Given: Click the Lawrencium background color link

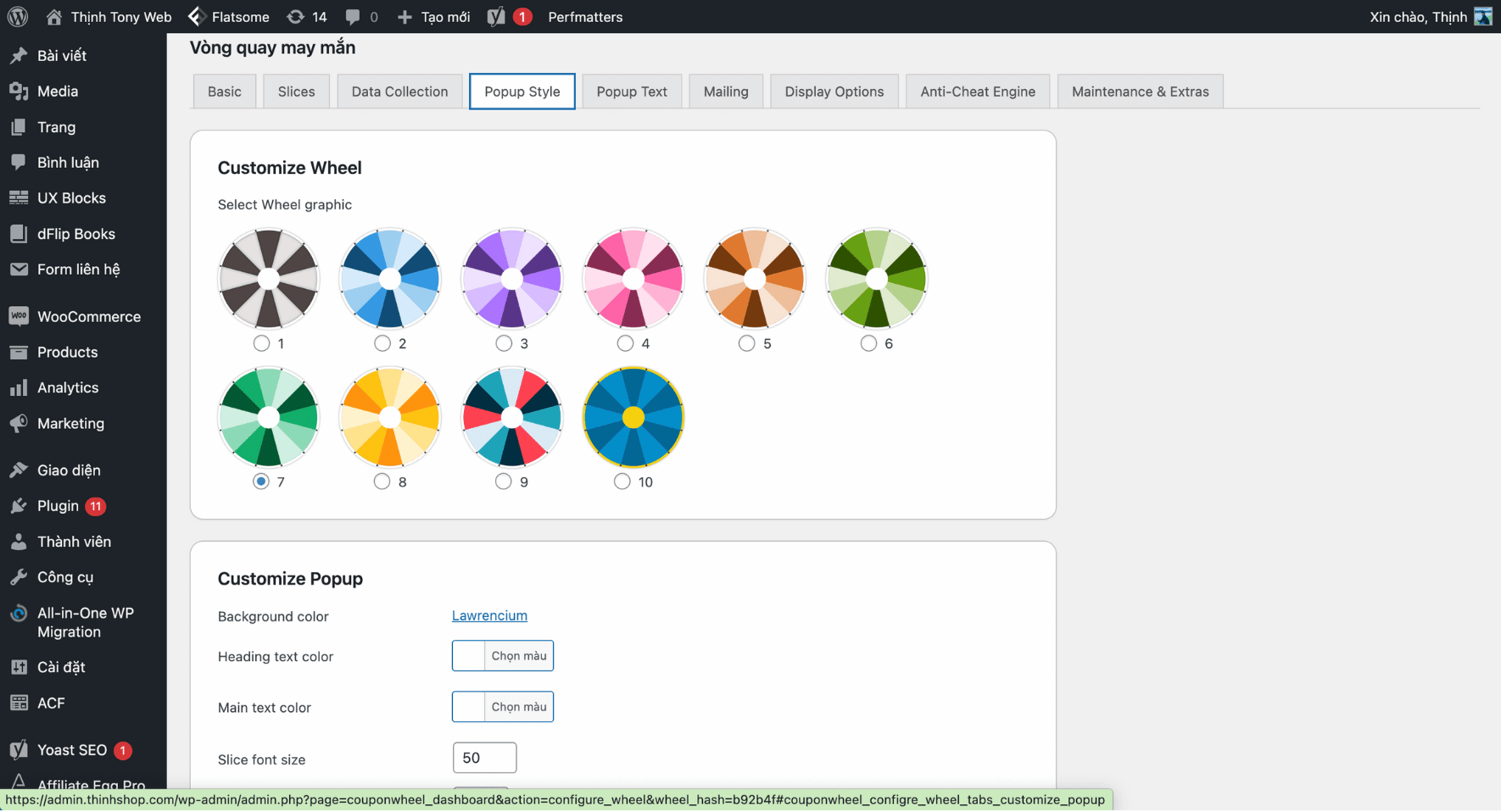Looking at the screenshot, I should click(x=489, y=615).
